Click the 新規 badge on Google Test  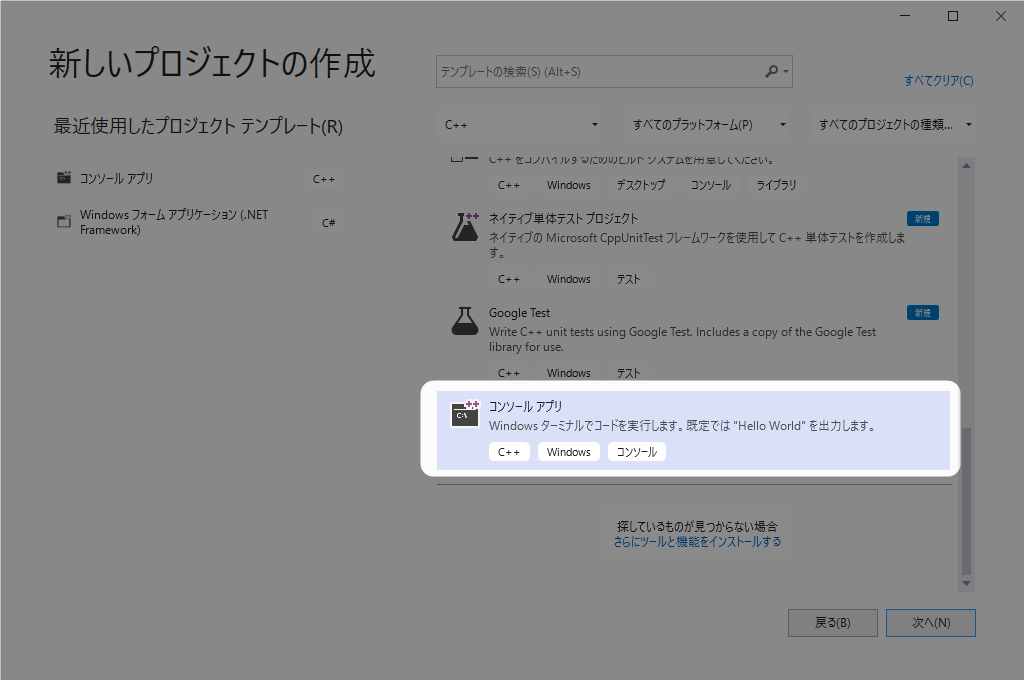click(922, 313)
